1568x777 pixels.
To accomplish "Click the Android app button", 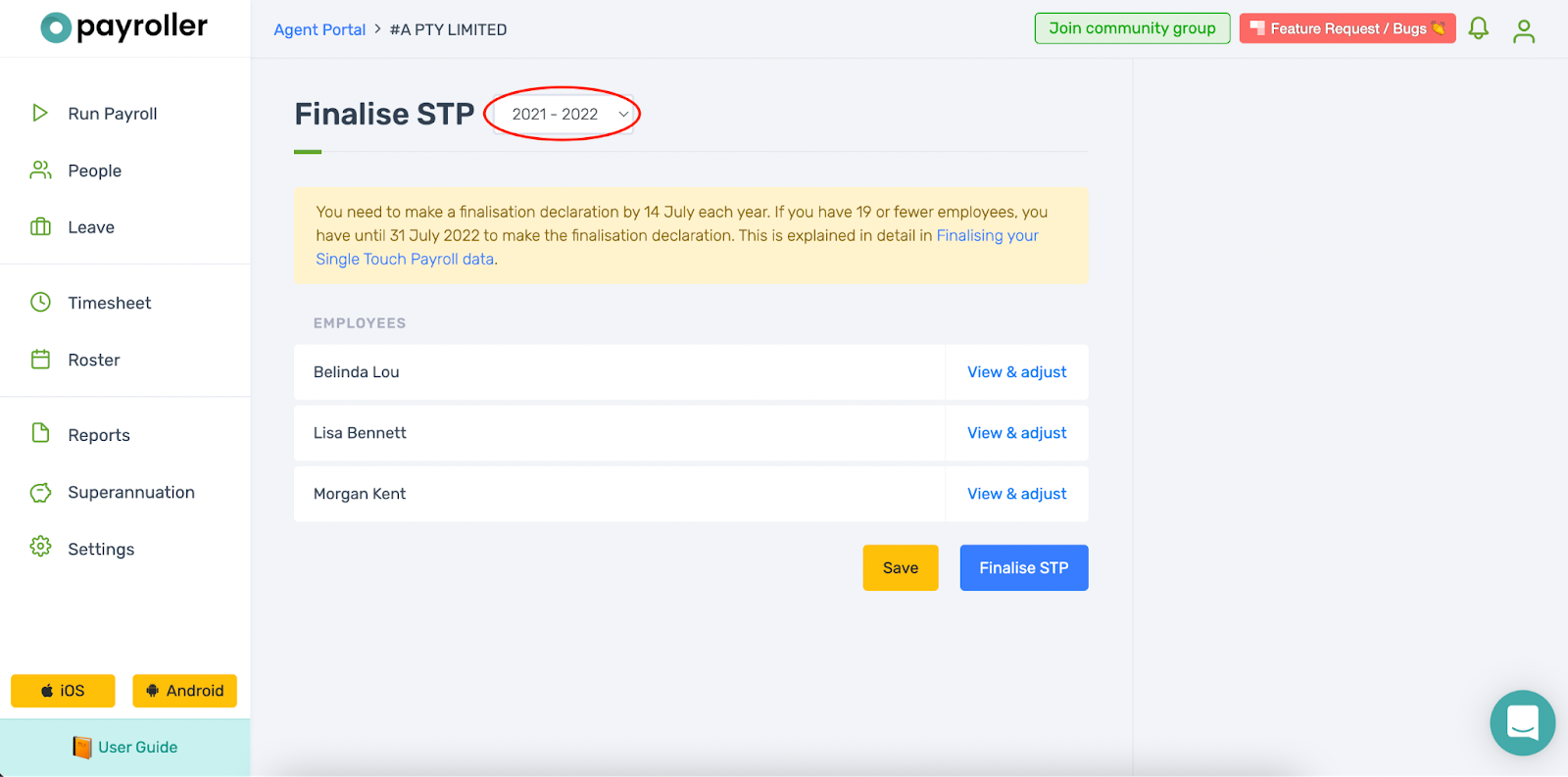I will (x=184, y=691).
